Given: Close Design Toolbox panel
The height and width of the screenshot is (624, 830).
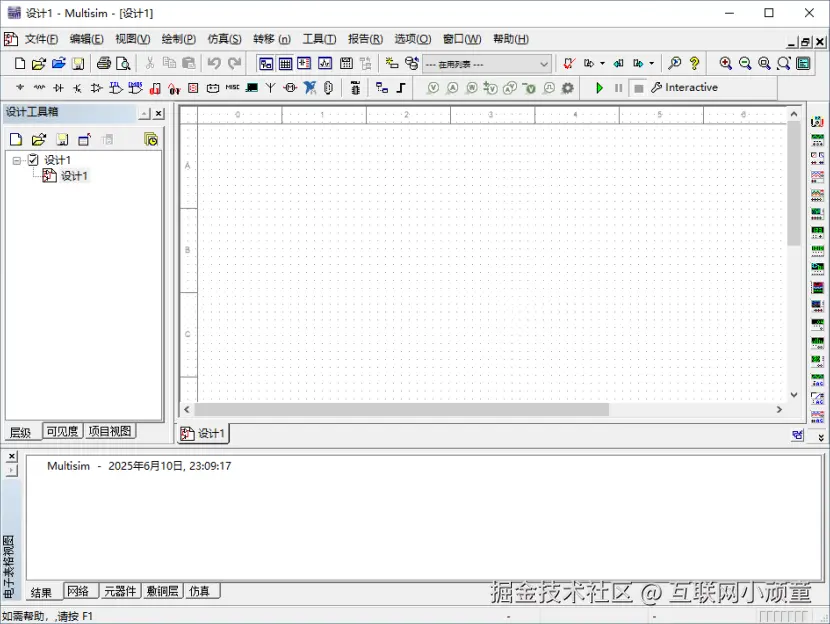Looking at the screenshot, I should tap(158, 113).
